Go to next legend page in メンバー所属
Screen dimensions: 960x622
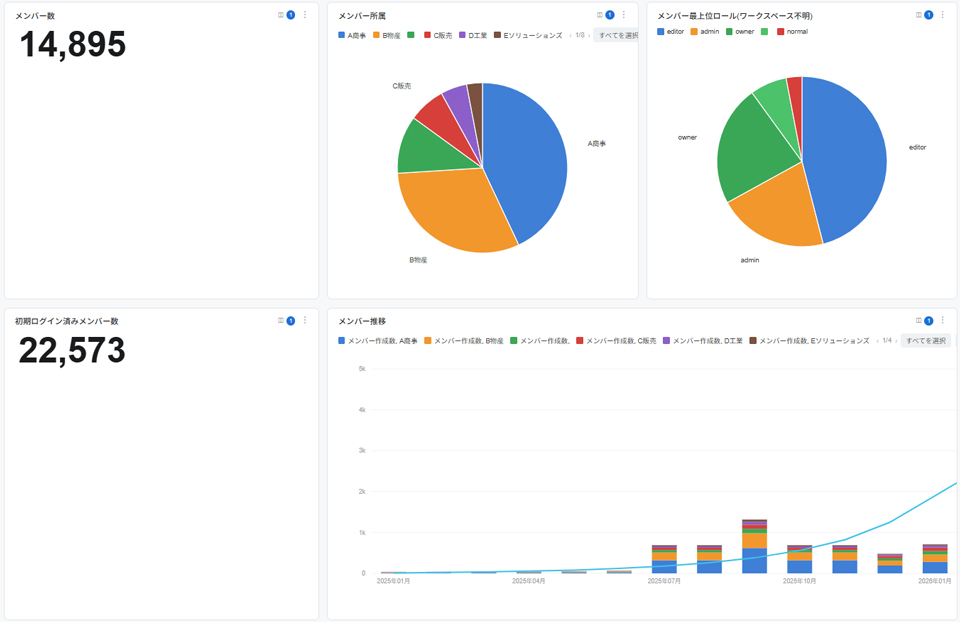(589, 36)
